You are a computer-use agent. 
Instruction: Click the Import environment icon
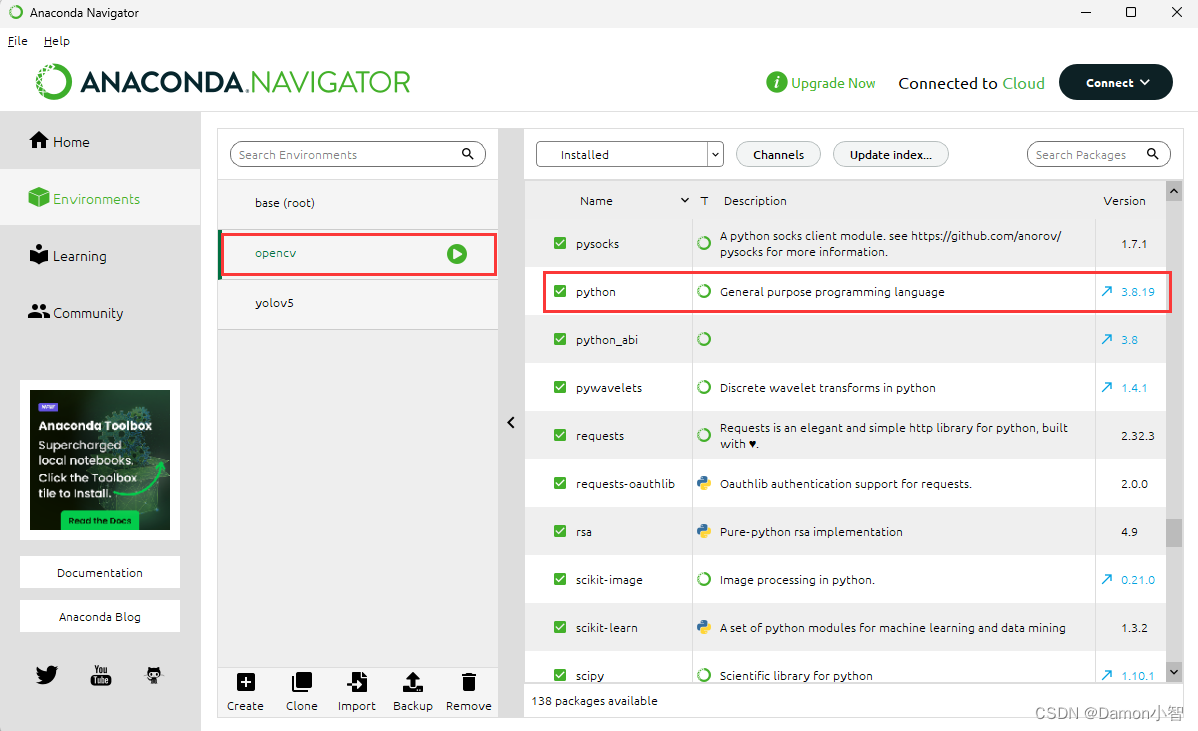pos(356,683)
